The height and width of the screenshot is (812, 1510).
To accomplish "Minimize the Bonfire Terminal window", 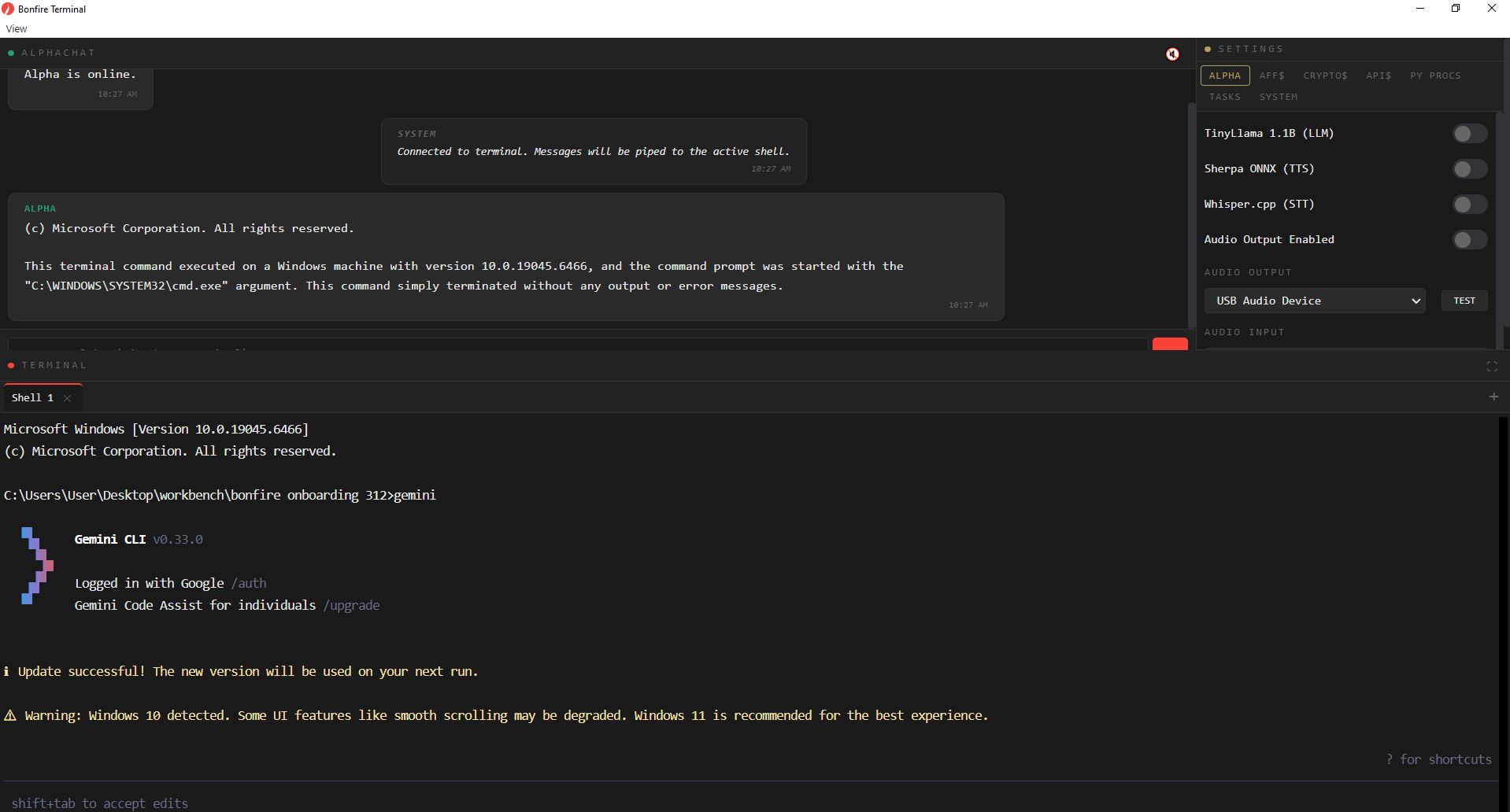I will pyautogui.click(x=1420, y=9).
